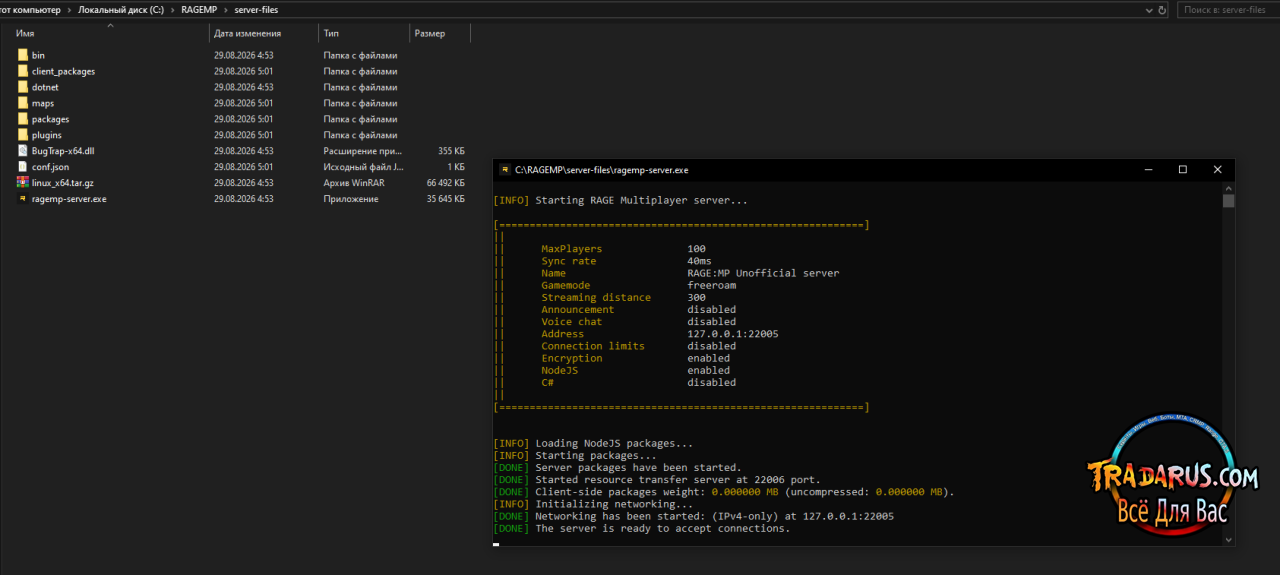Screen dimensions: 1280x575
Task: Click the MaxPlayers label in console
Action: 571,248
